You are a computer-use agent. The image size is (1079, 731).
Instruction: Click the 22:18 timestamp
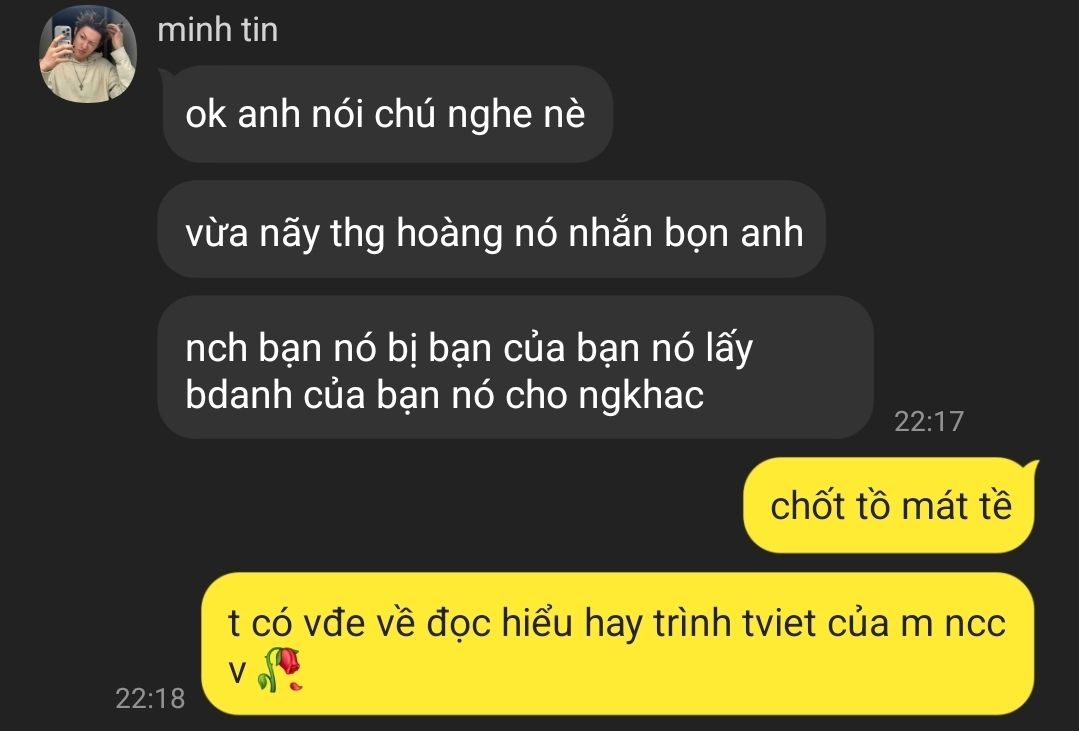[x=150, y=698]
